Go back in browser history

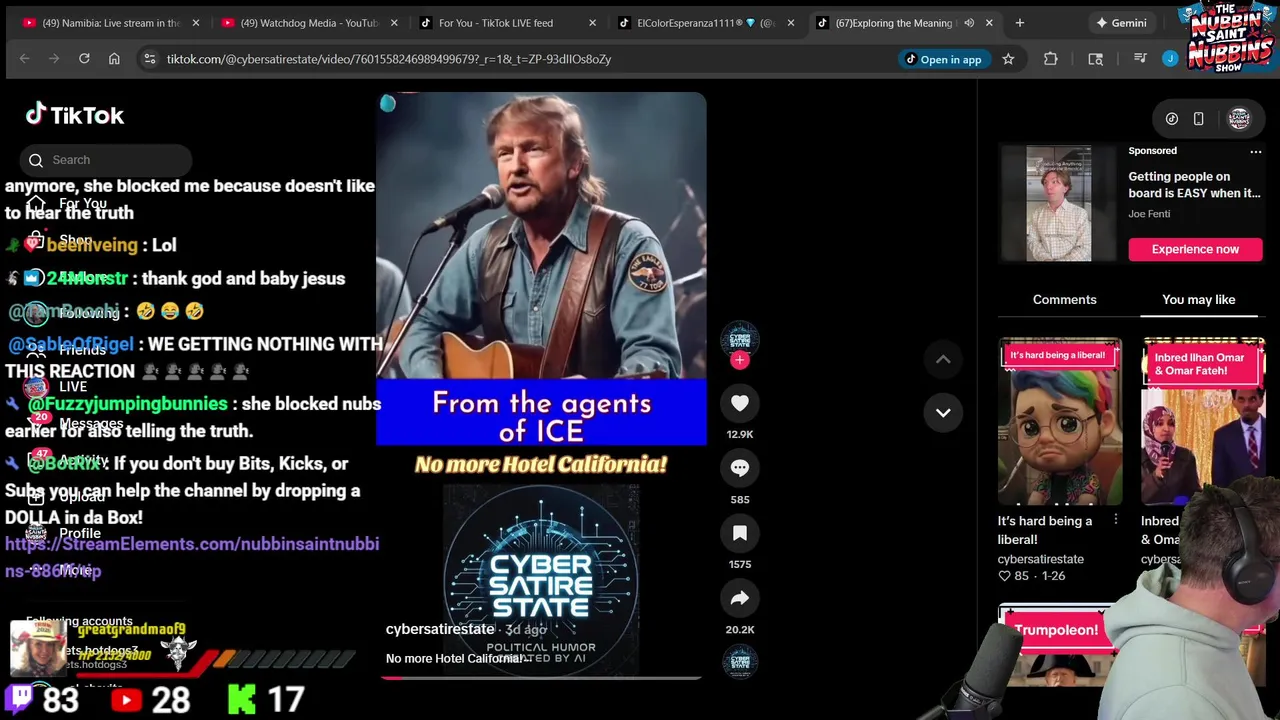click(25, 59)
